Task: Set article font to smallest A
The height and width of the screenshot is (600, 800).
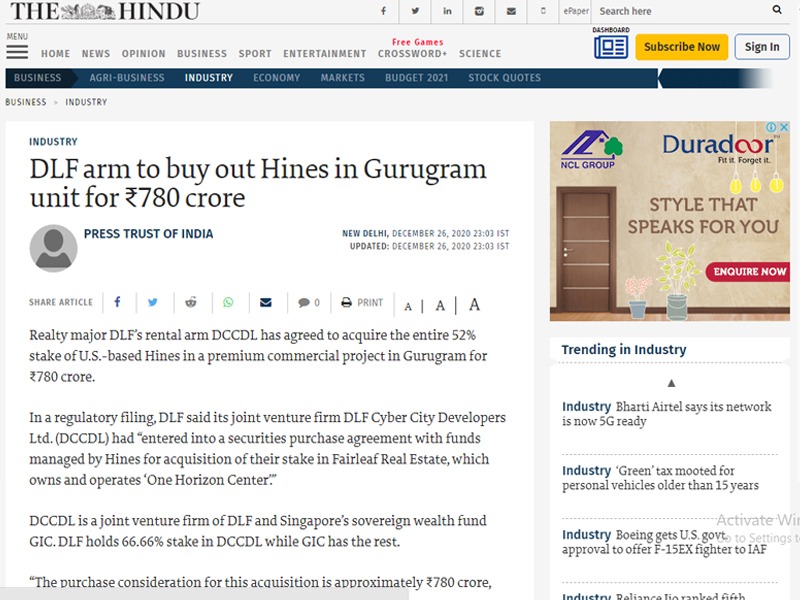Action: tap(408, 307)
